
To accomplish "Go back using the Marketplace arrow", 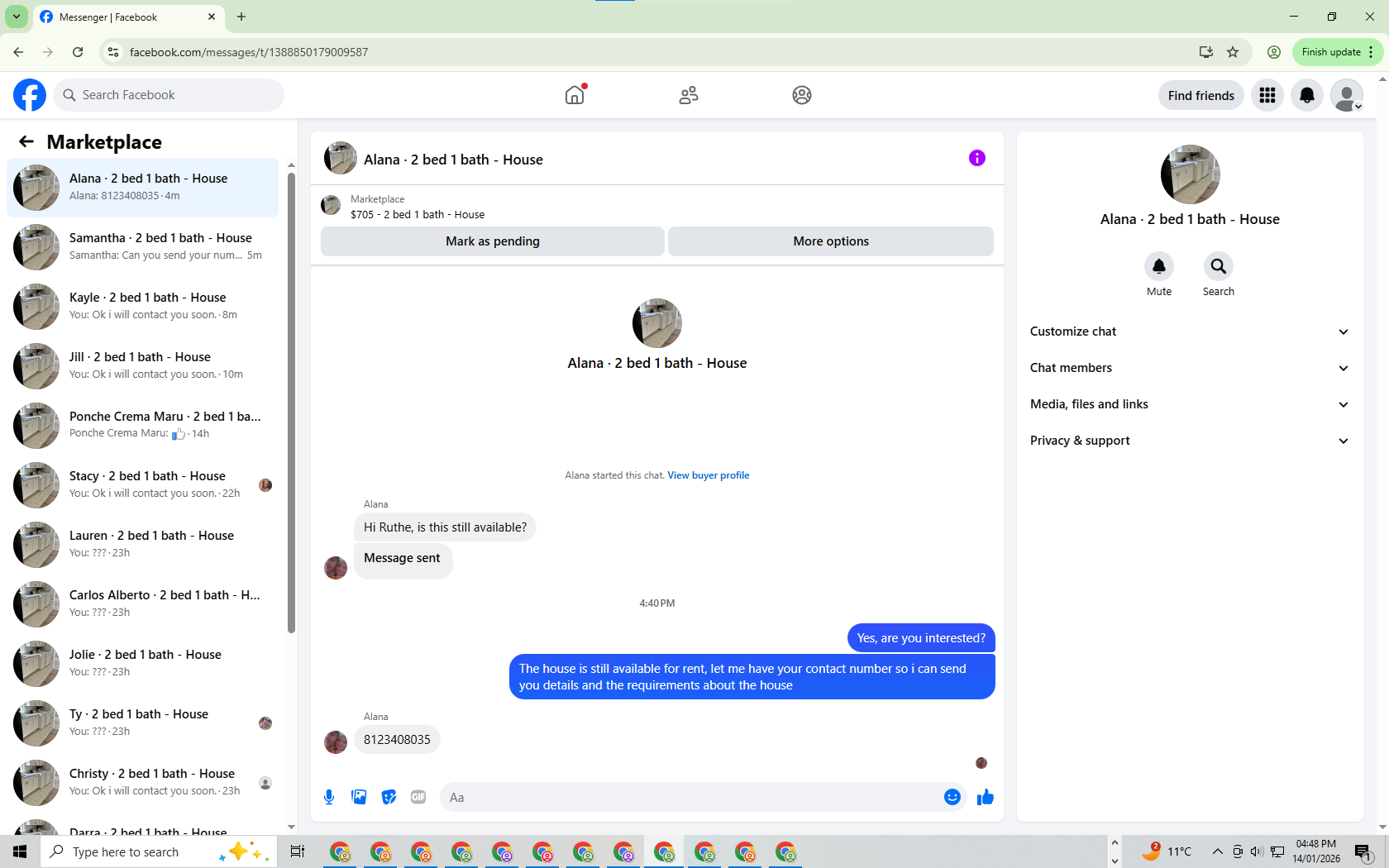I will tap(26, 141).
